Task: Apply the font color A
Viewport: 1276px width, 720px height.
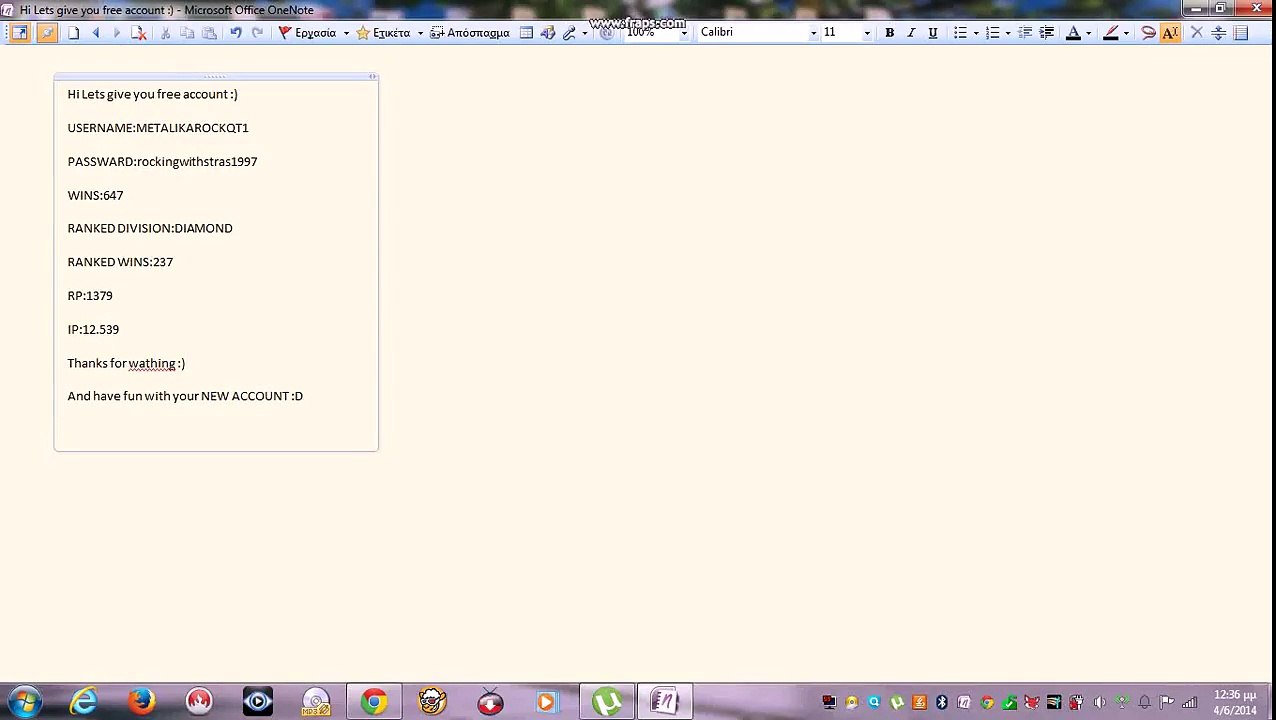Action: (1073, 33)
